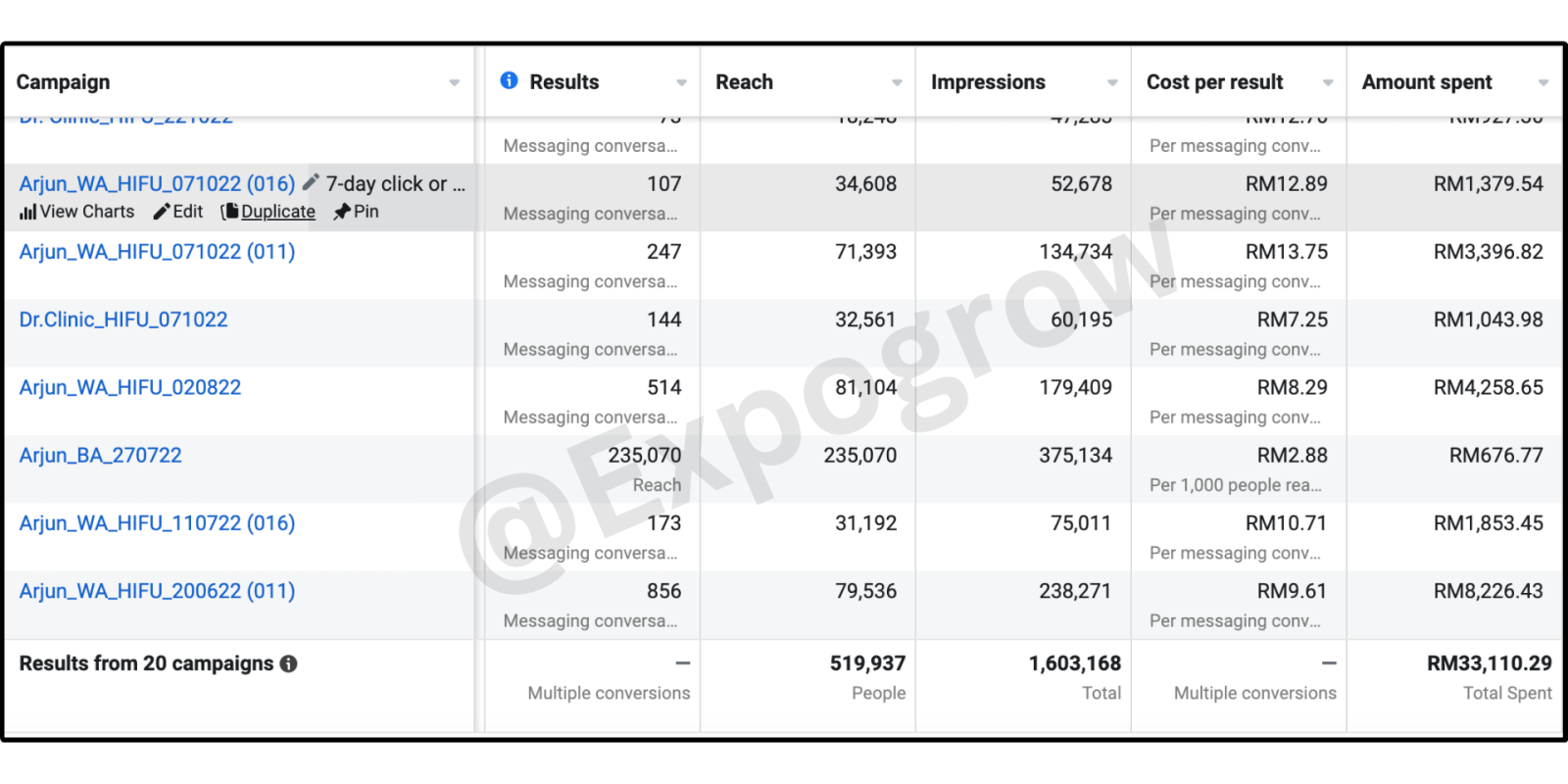Open the Reach column dropdown arrow
Image resolution: width=1568 pixels, height=784 pixels.
(x=897, y=83)
